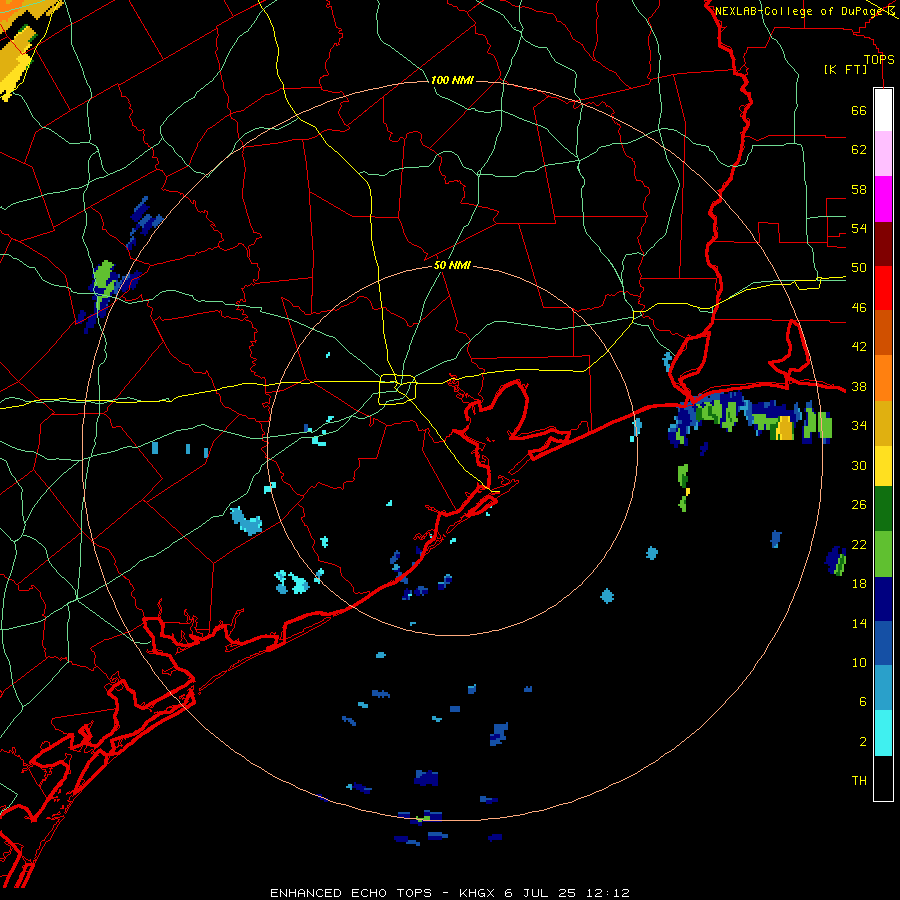The image size is (900, 900).
Task: Click legend value 30
Action: point(859,465)
